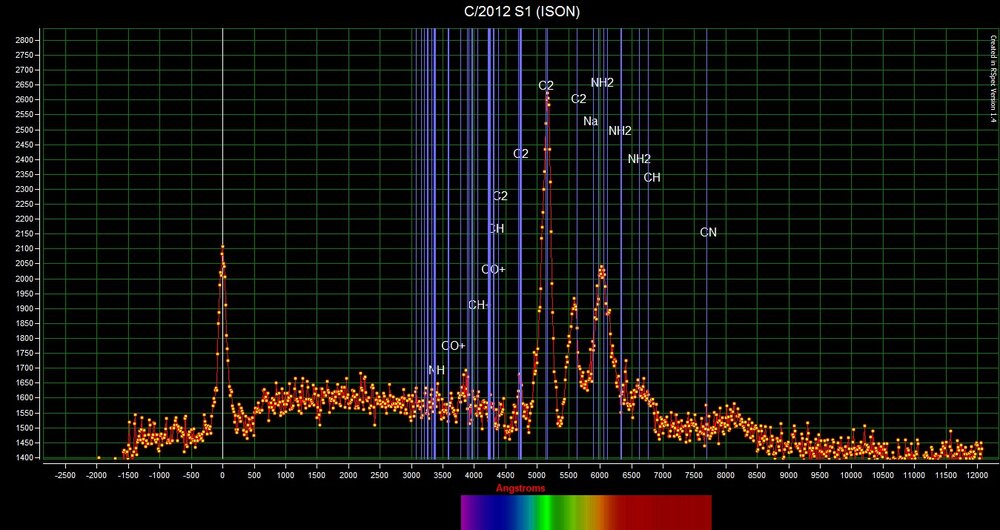Click the red Angstroms axis label

point(521,488)
